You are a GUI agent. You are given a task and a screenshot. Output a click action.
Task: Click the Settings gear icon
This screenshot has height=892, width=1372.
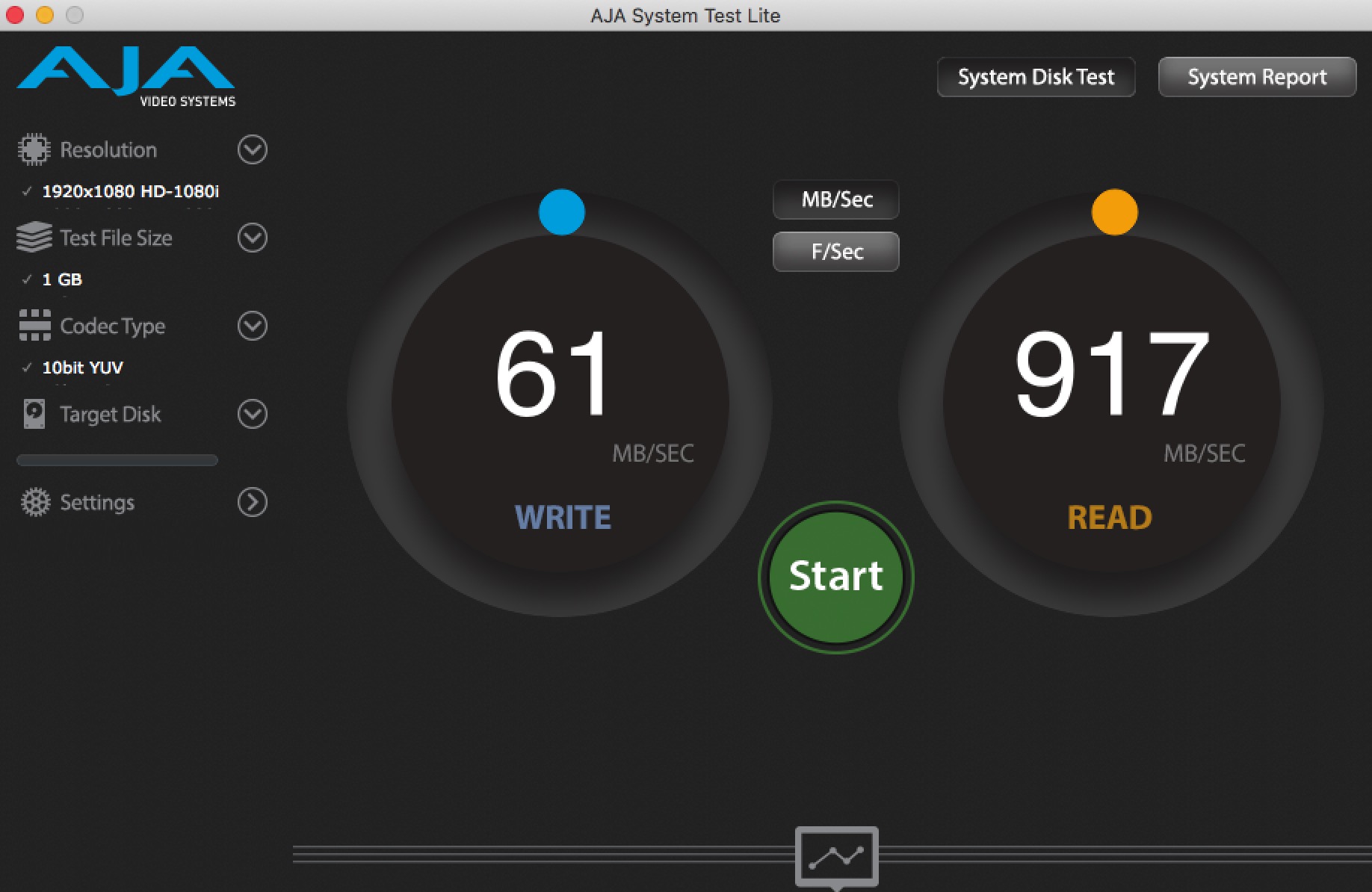pyautogui.click(x=35, y=502)
